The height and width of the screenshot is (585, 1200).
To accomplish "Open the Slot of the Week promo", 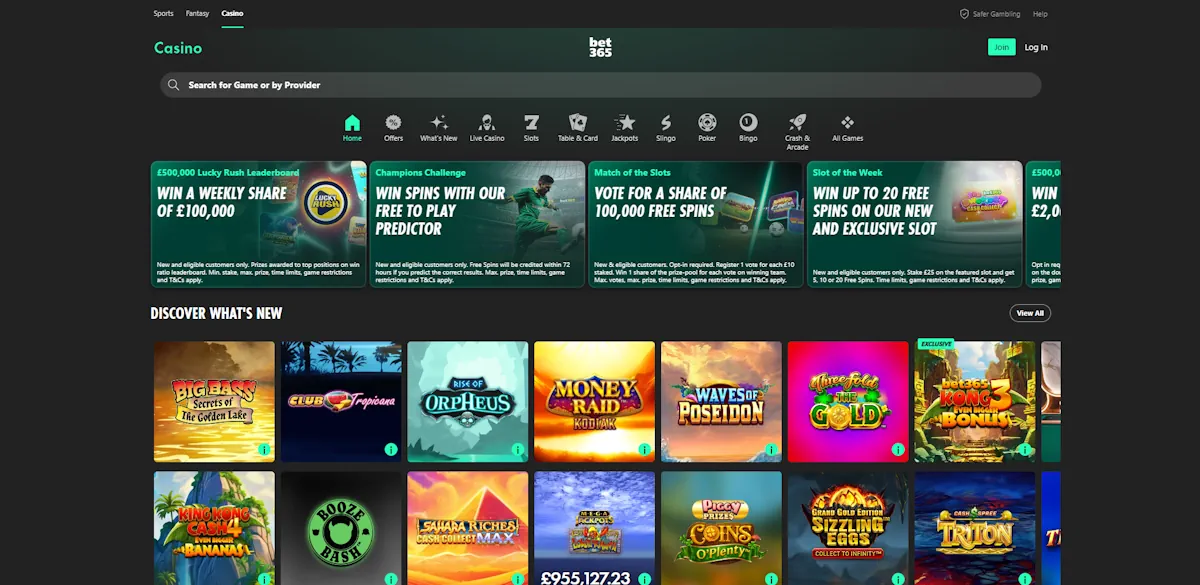I will coord(915,224).
